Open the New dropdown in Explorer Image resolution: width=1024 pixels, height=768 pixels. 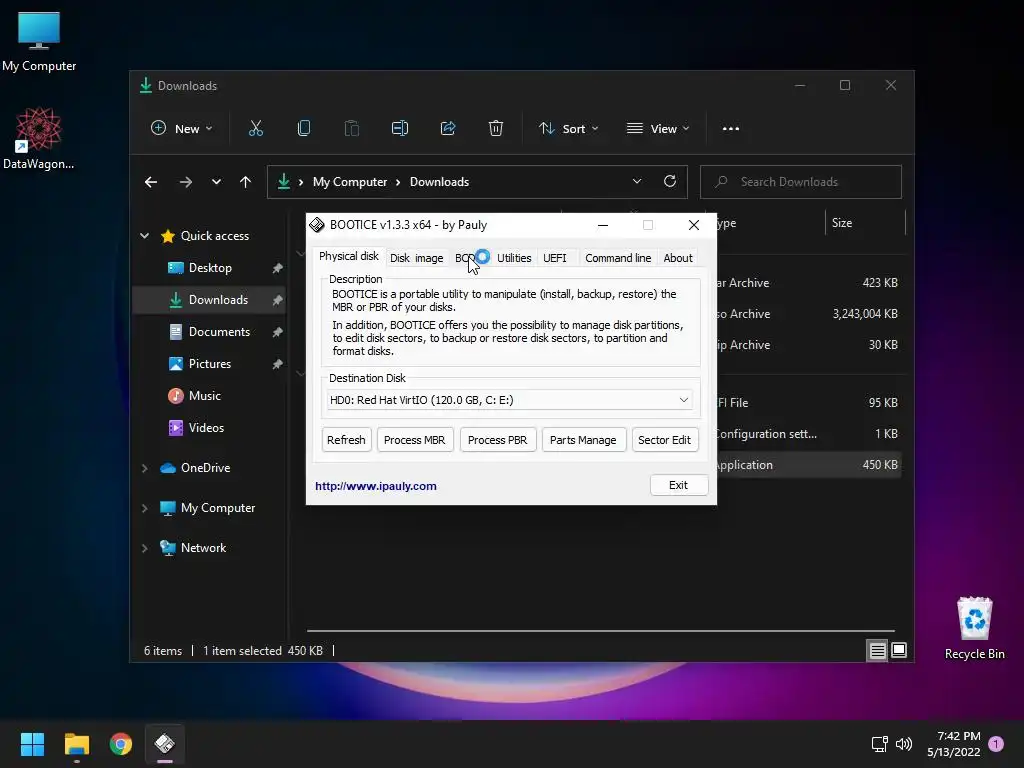click(x=182, y=129)
